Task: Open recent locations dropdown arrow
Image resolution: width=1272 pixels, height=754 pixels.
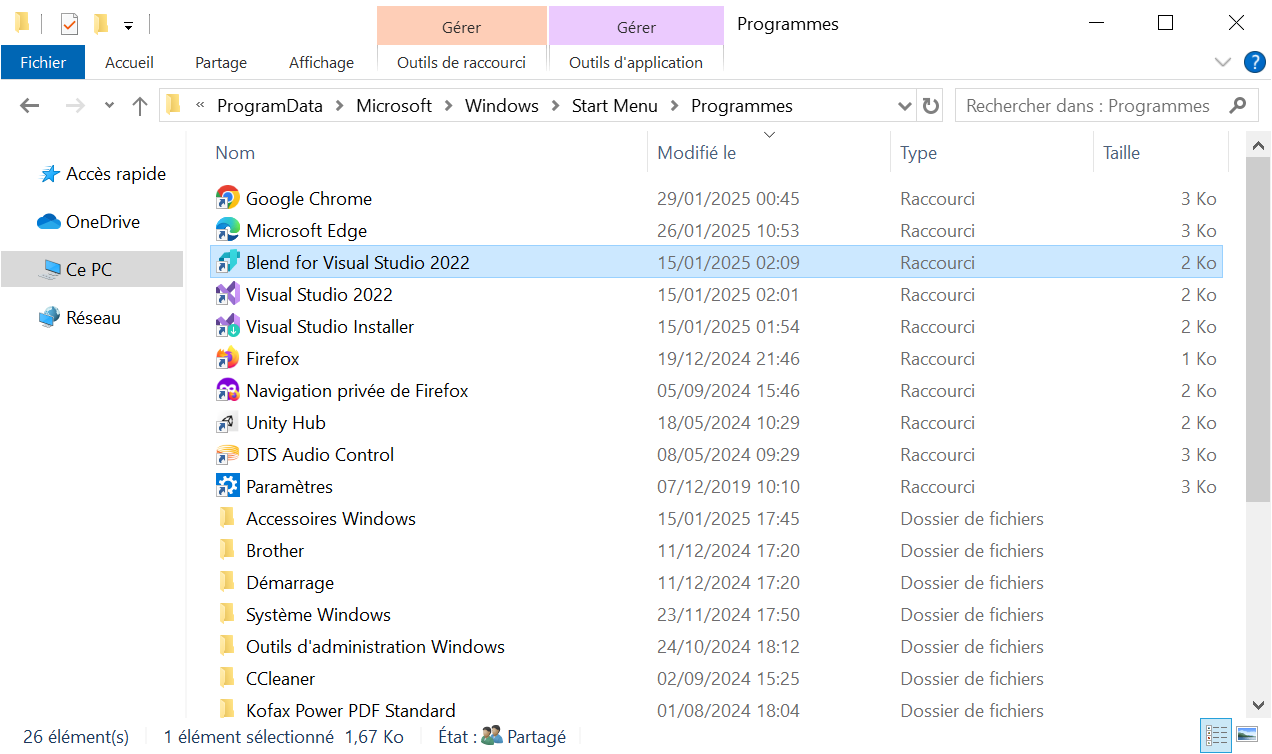Action: [x=109, y=106]
